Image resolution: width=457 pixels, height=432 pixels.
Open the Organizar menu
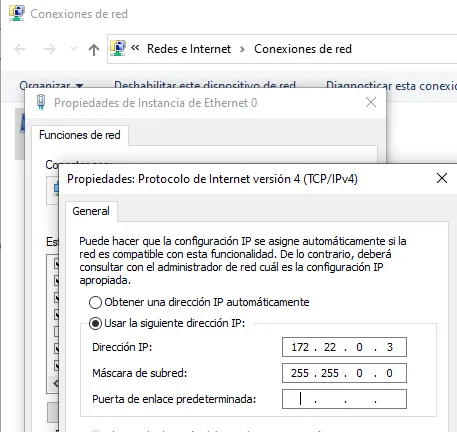point(51,85)
